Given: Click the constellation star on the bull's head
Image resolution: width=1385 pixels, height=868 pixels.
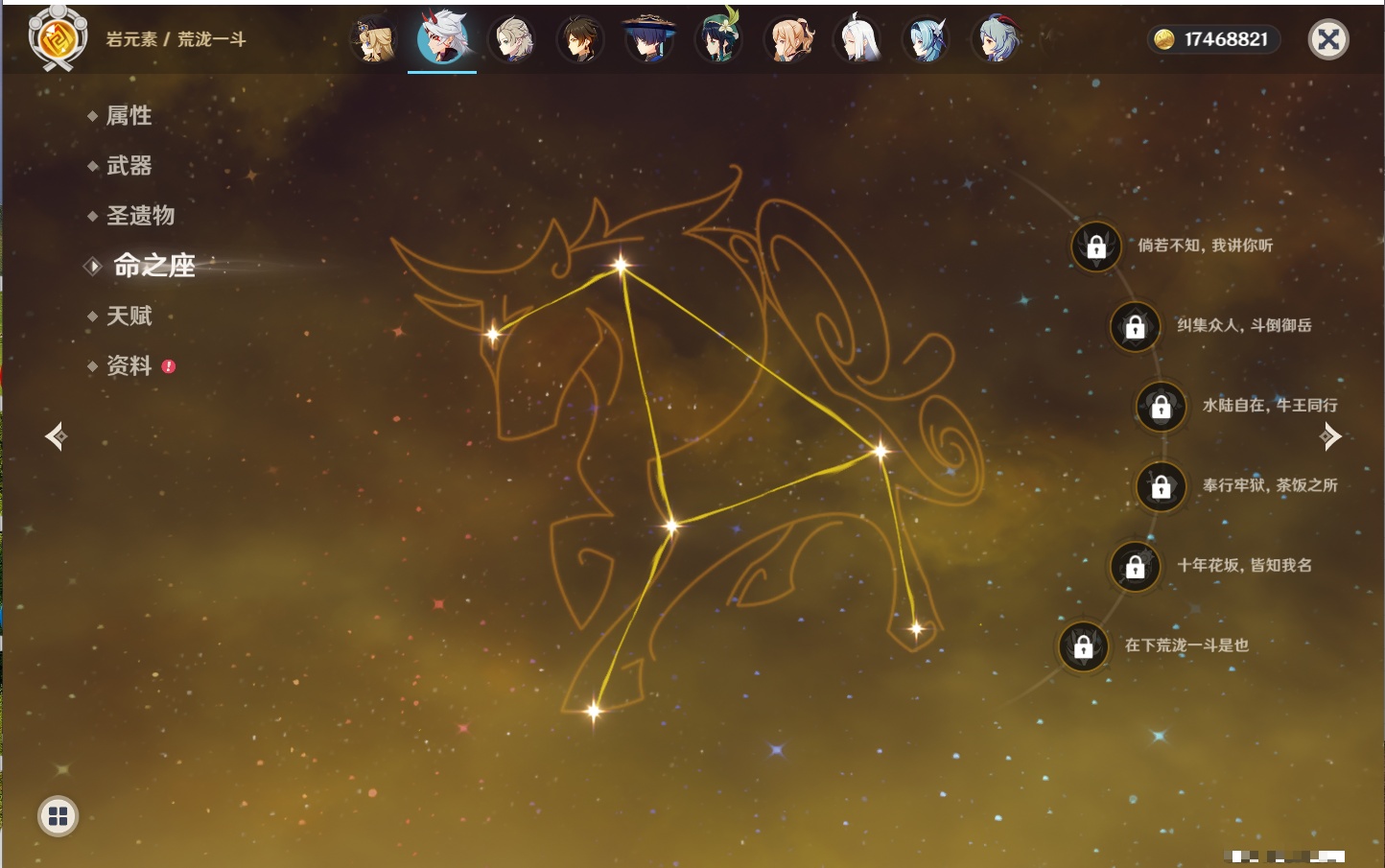Looking at the screenshot, I should point(621,265).
